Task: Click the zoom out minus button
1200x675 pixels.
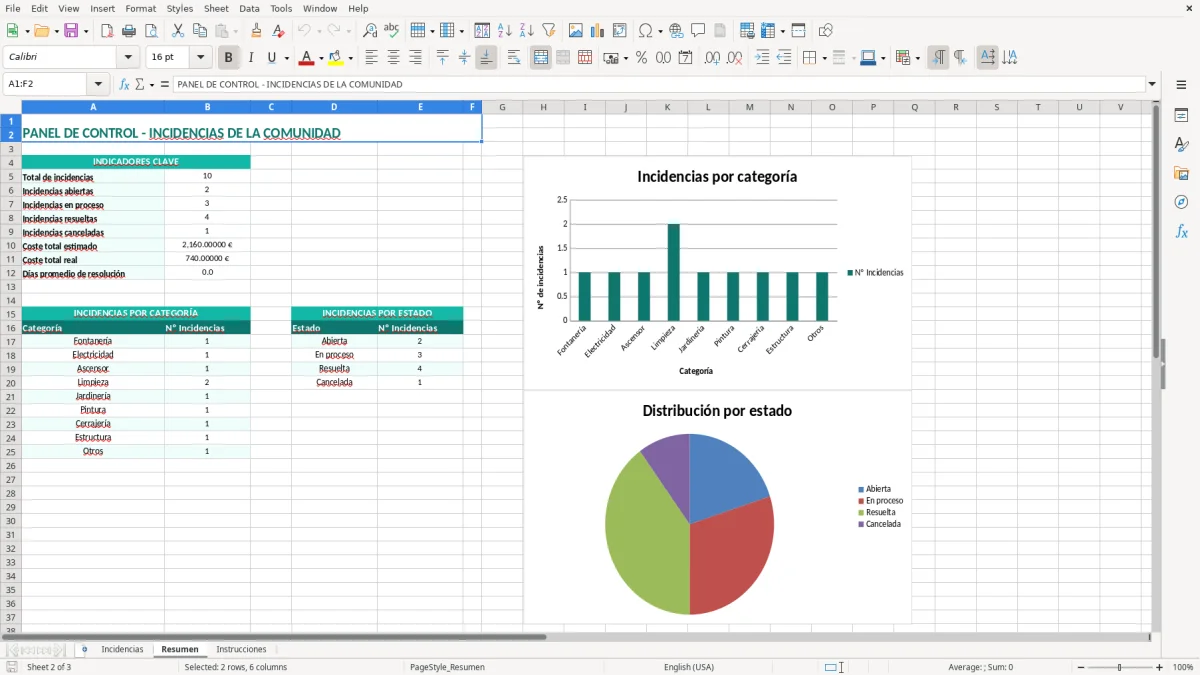Action: [x=1081, y=667]
